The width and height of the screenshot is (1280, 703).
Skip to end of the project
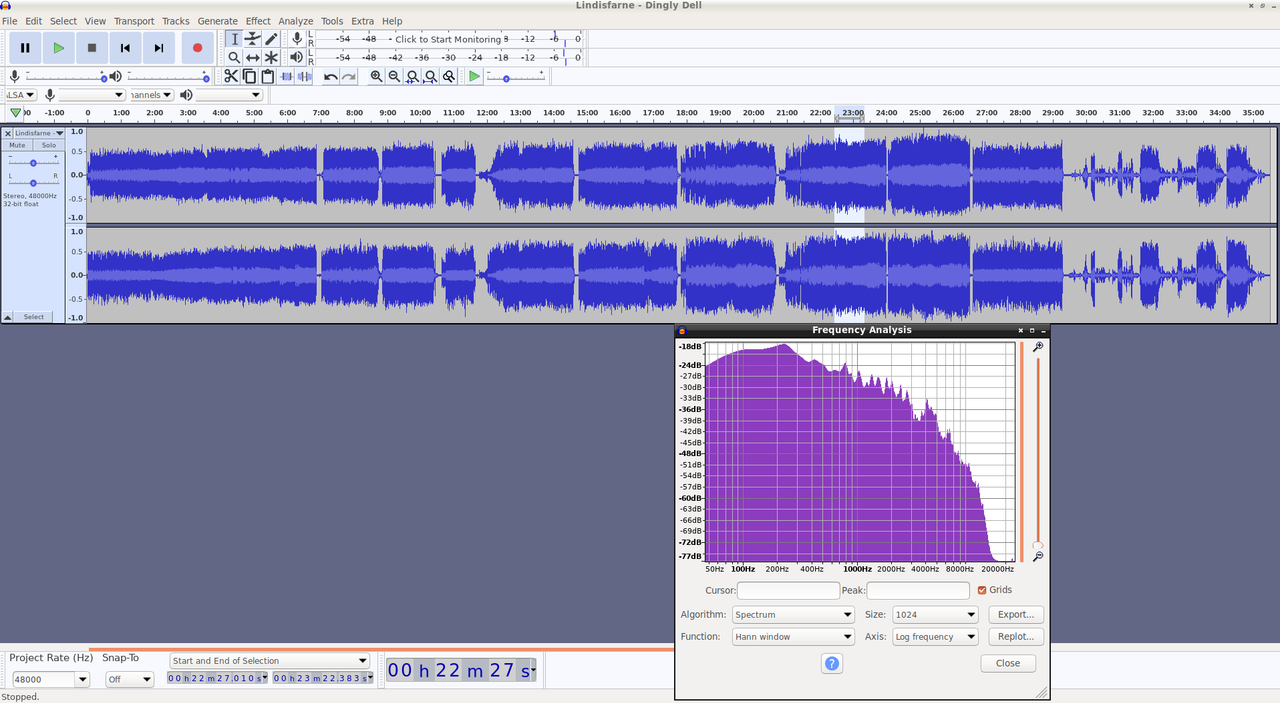click(159, 47)
